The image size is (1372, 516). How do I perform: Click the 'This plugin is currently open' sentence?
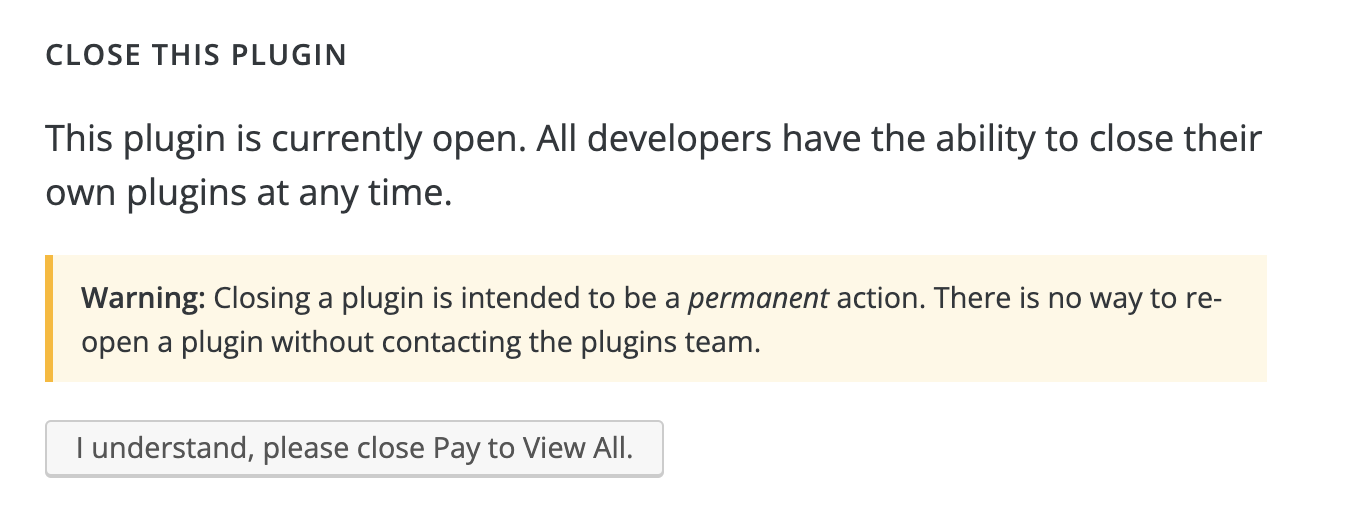pos(285,138)
